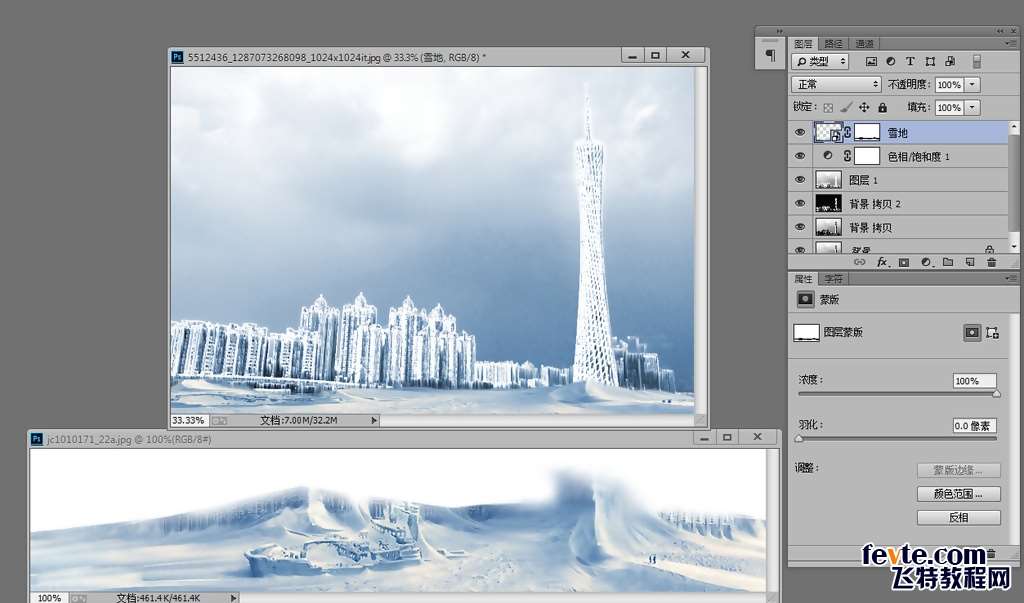Add a layer mask from panel bottom
This screenshot has width=1024, height=603.
(903, 262)
